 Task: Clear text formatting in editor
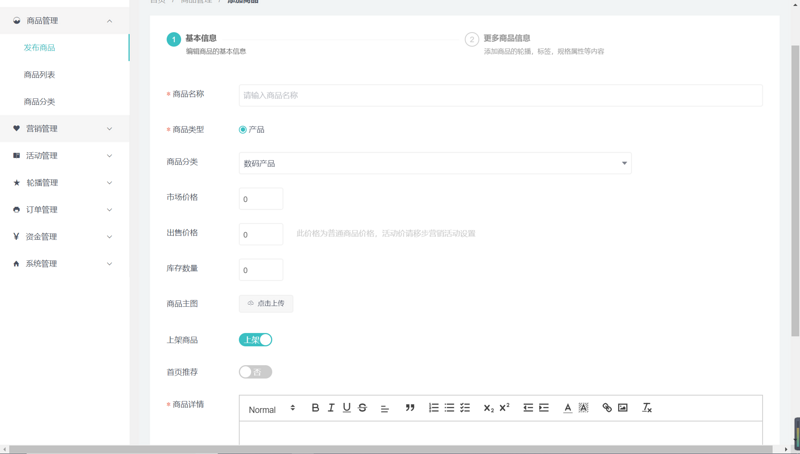point(647,408)
